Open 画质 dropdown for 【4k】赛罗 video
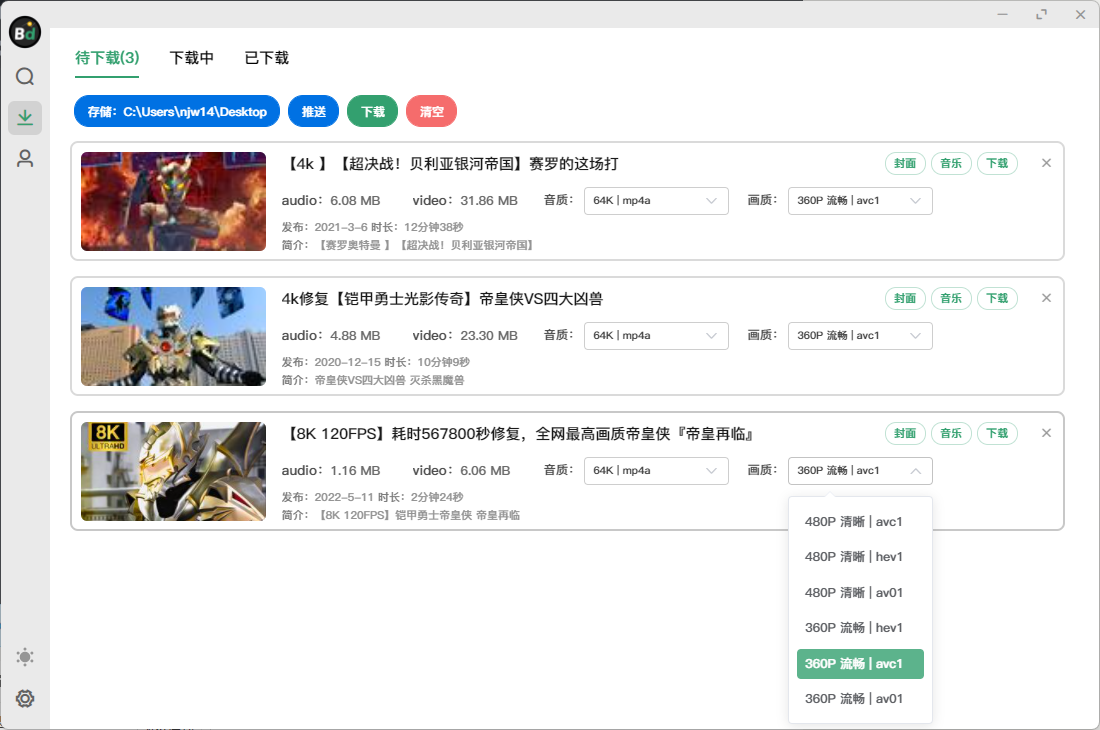1100x730 pixels. pyautogui.click(x=860, y=201)
